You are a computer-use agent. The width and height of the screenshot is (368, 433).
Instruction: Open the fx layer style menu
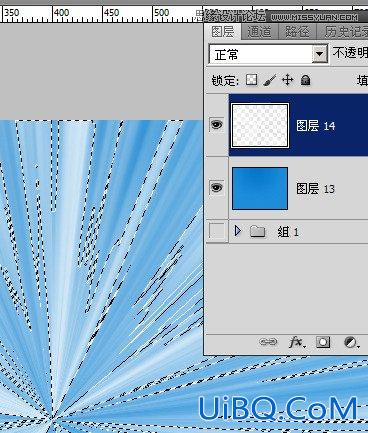296,342
